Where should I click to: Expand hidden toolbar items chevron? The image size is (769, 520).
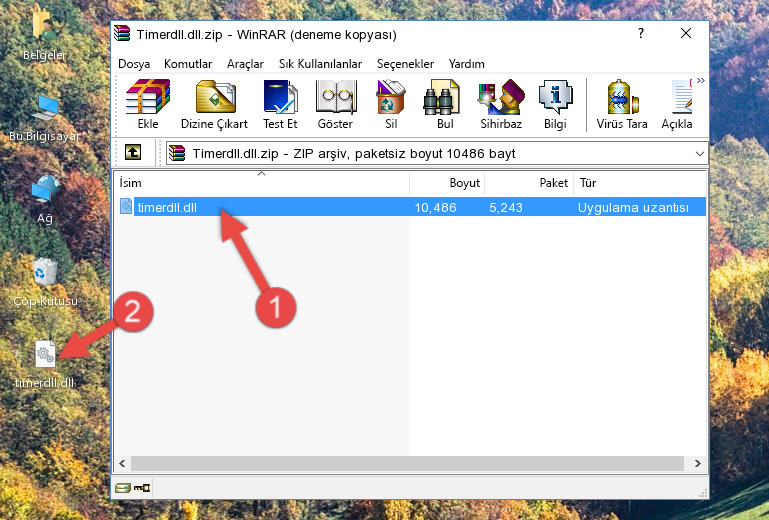click(x=701, y=81)
